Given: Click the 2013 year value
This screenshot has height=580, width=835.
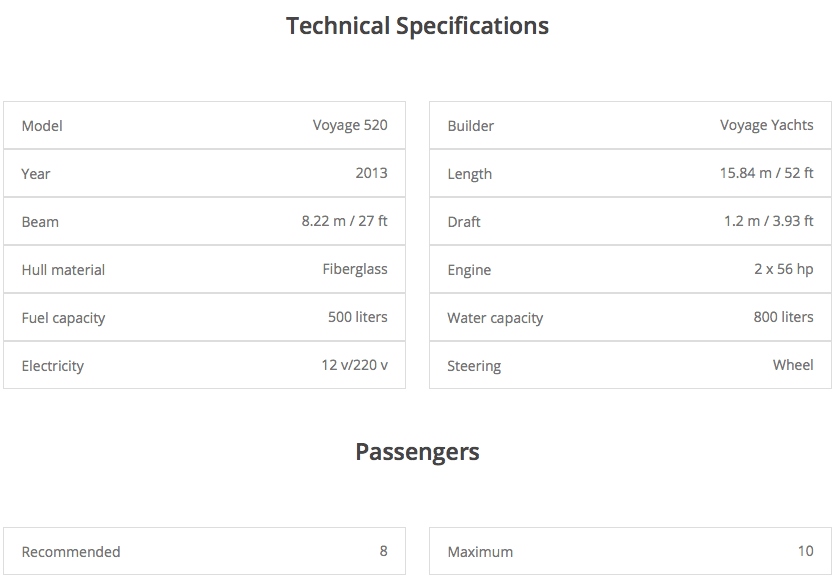Looking at the screenshot, I should (371, 173).
